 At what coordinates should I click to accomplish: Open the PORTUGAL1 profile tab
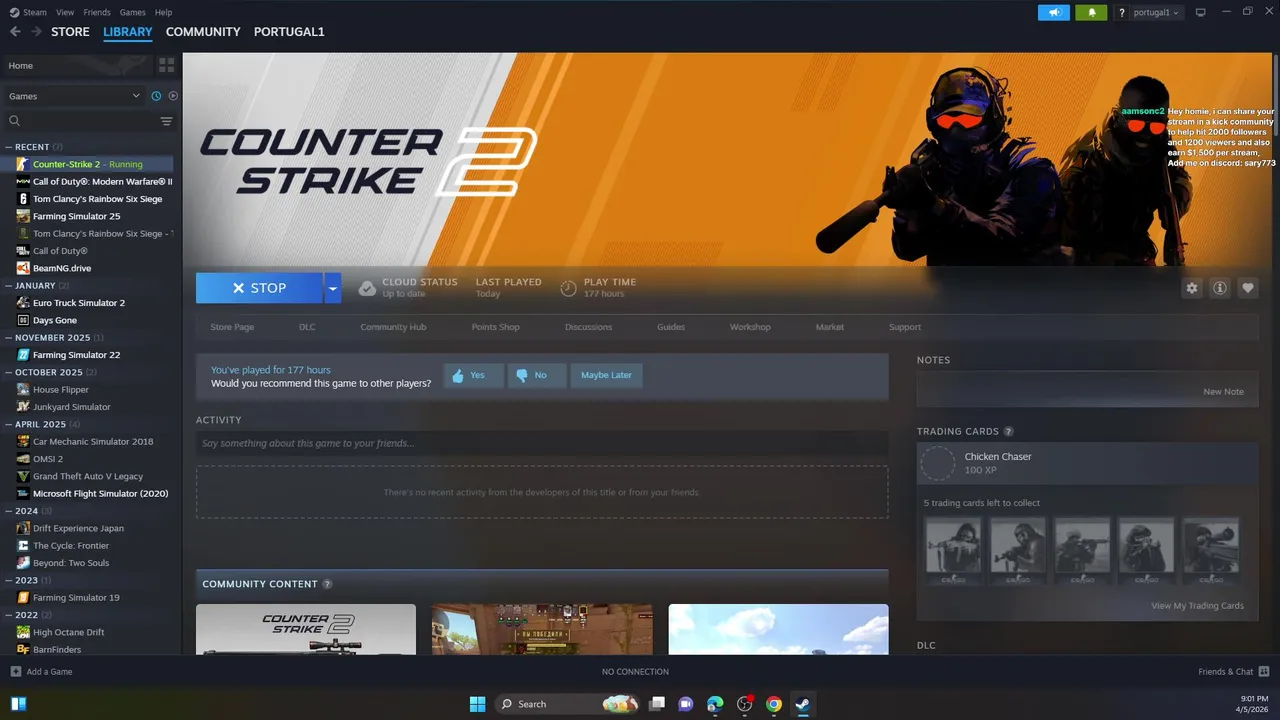point(289,32)
